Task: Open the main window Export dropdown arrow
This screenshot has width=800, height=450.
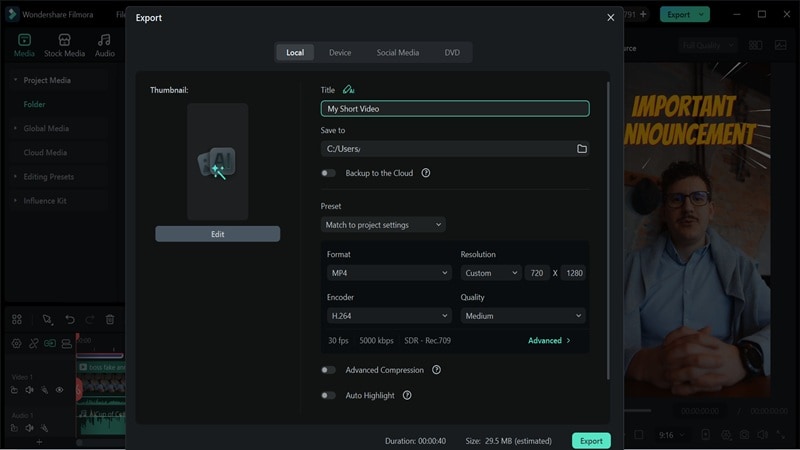Action: click(702, 14)
